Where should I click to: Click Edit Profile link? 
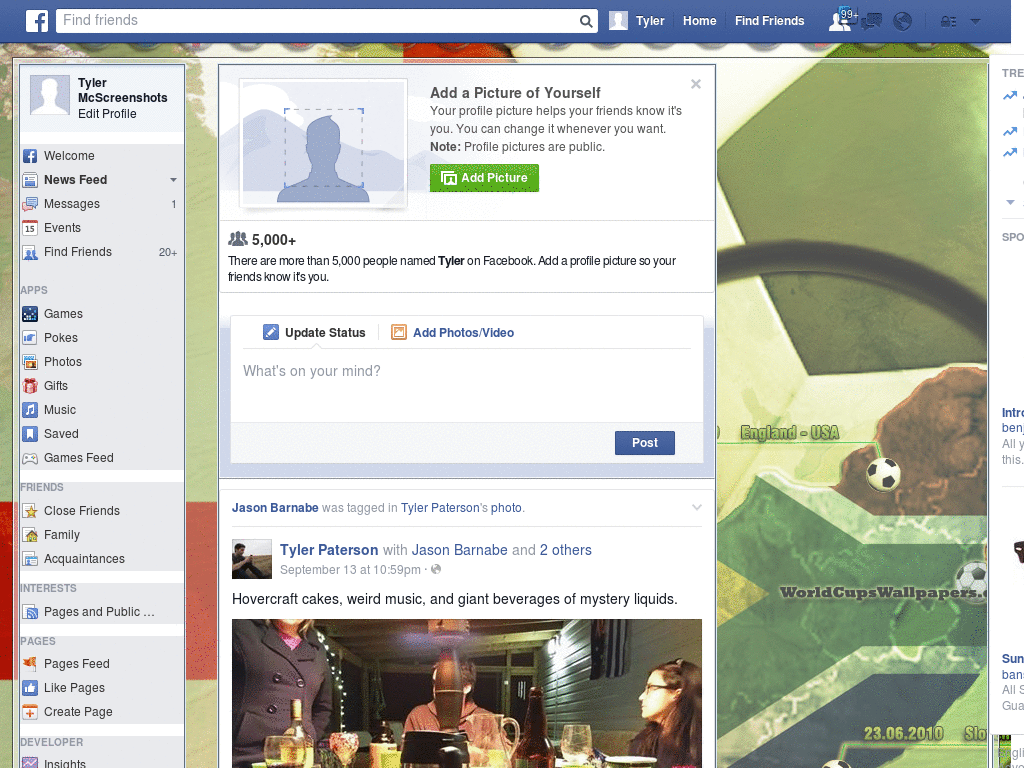pos(107,114)
